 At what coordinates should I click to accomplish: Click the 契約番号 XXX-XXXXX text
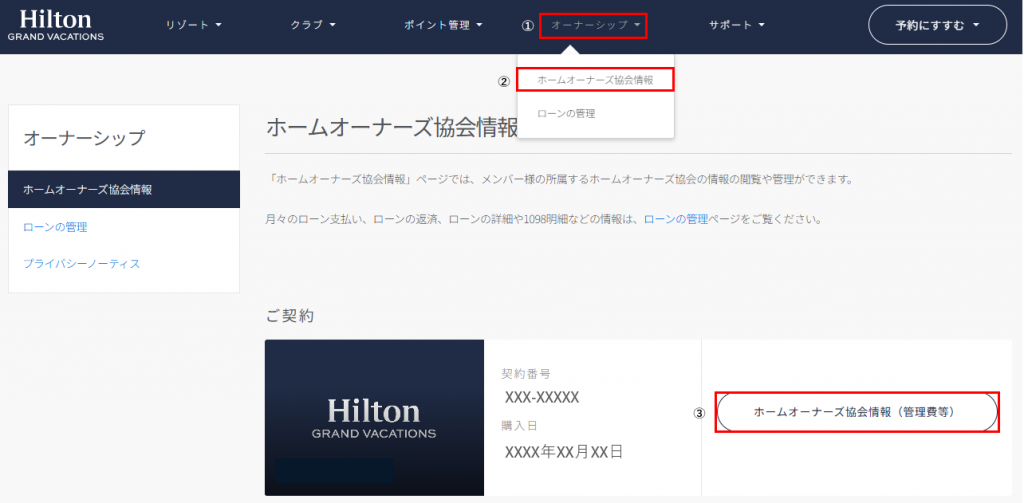(541, 397)
